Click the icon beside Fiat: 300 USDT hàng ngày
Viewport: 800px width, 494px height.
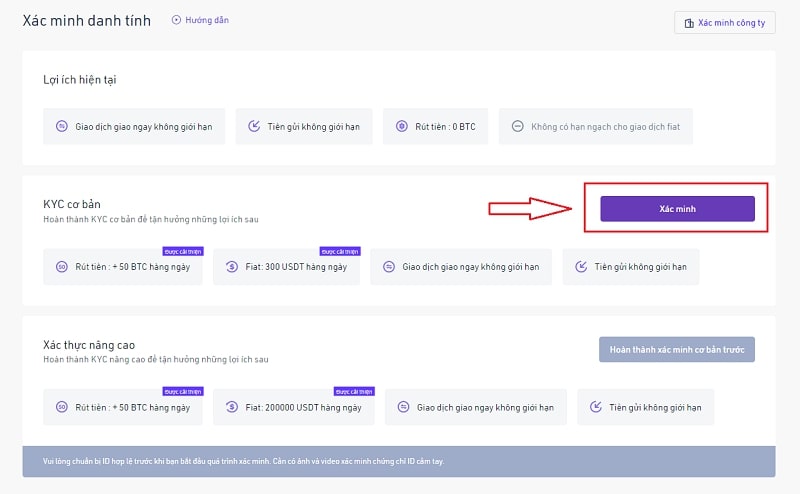(231, 267)
